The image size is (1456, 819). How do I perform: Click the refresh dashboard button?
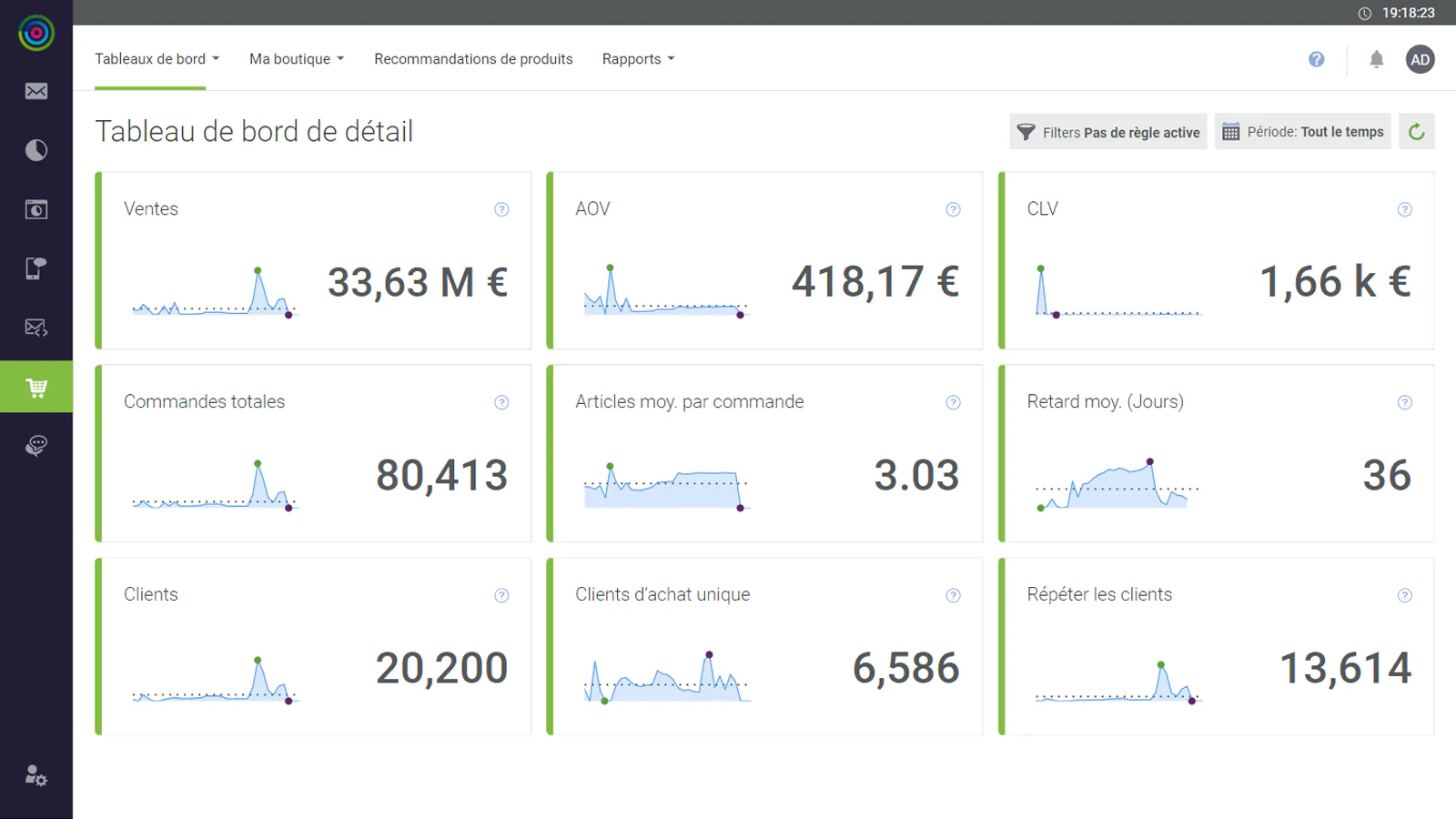1417,132
